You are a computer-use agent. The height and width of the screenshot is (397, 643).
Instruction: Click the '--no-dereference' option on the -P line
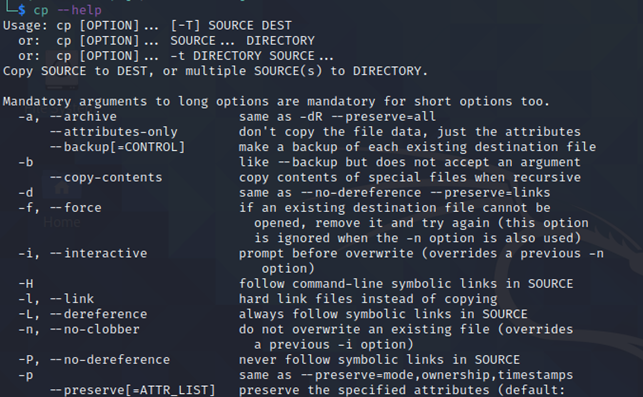pos(110,360)
